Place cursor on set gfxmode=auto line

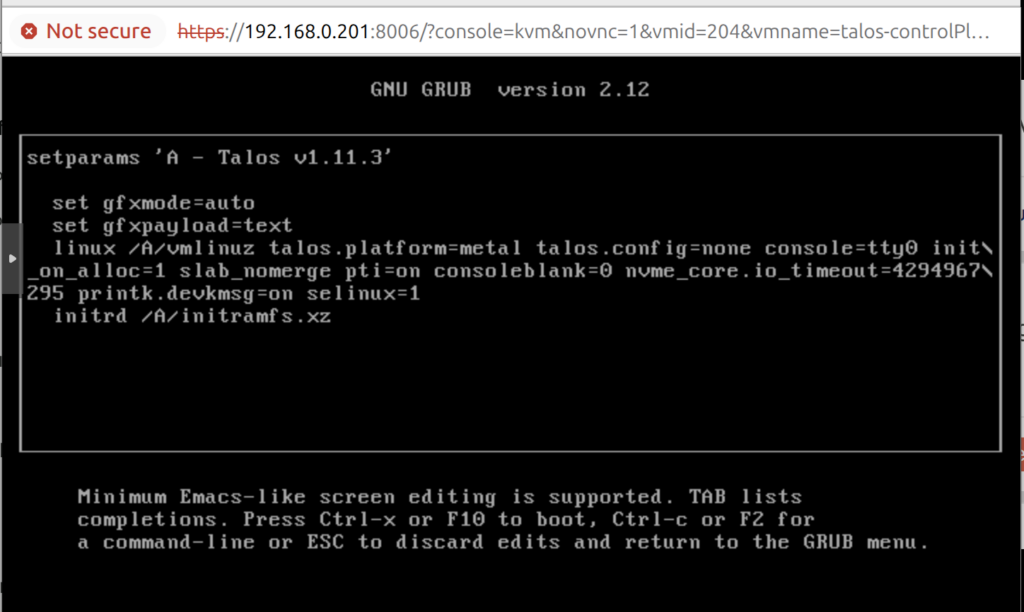pos(153,203)
